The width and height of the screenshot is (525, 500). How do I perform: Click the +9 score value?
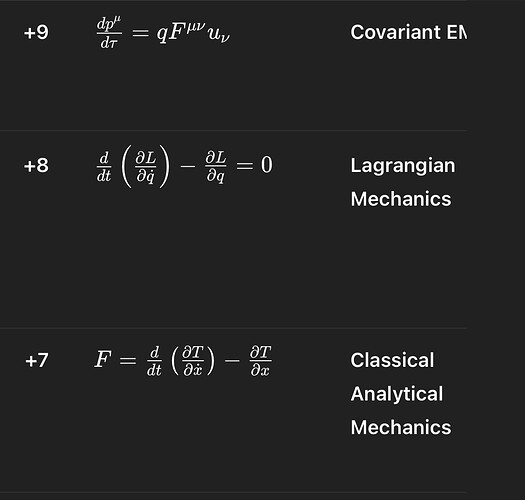(x=36, y=33)
